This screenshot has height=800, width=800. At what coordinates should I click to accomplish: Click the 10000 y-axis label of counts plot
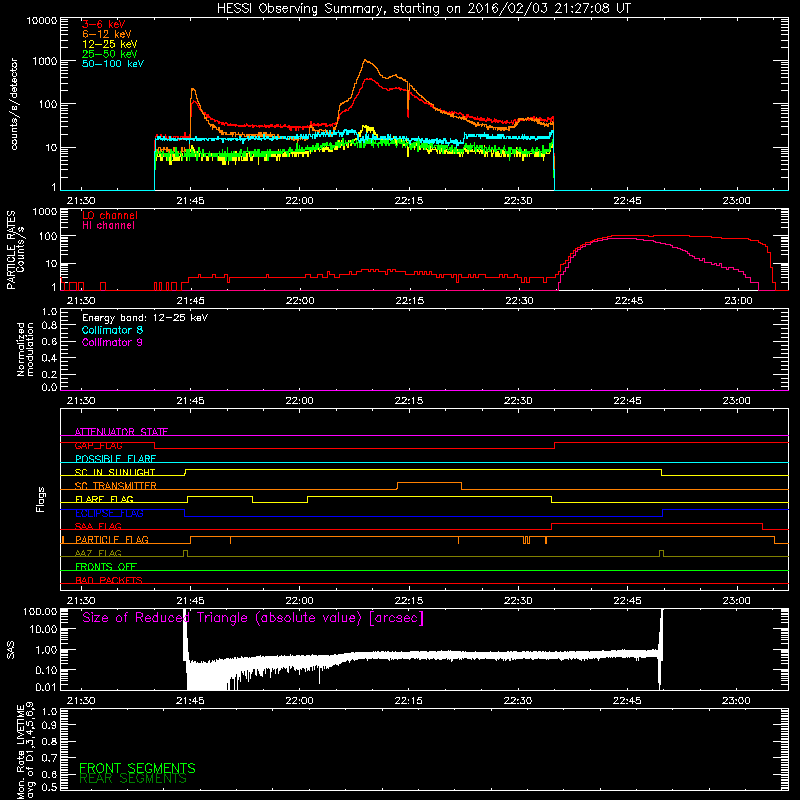click(x=42, y=21)
